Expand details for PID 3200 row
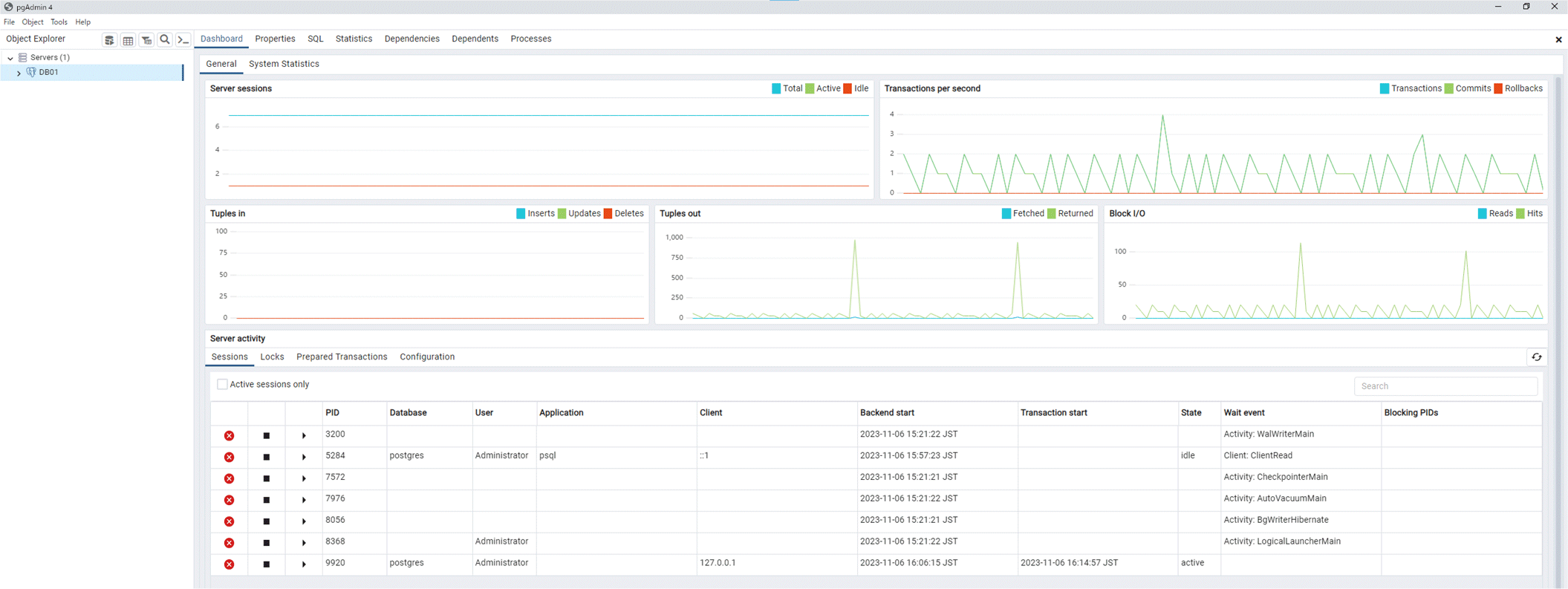Image resolution: width=1568 pixels, height=589 pixels. coord(304,436)
